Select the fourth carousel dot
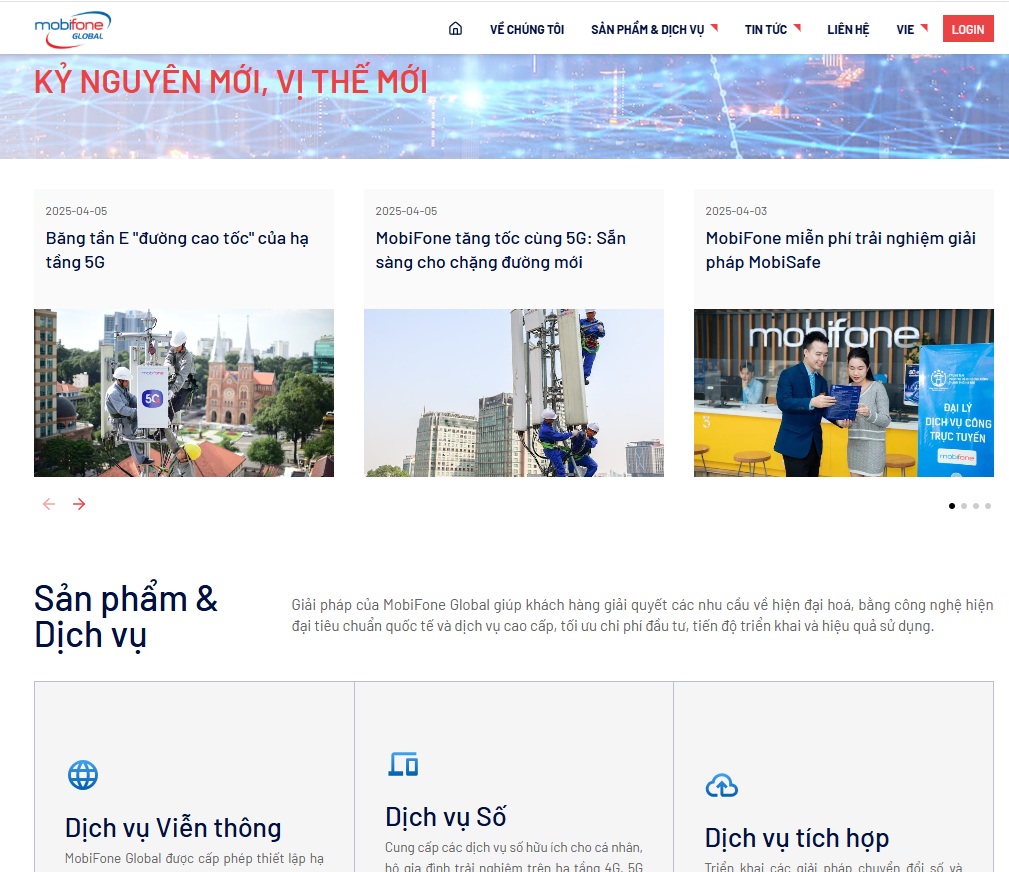Viewport: 1009px width, 872px height. coord(988,506)
